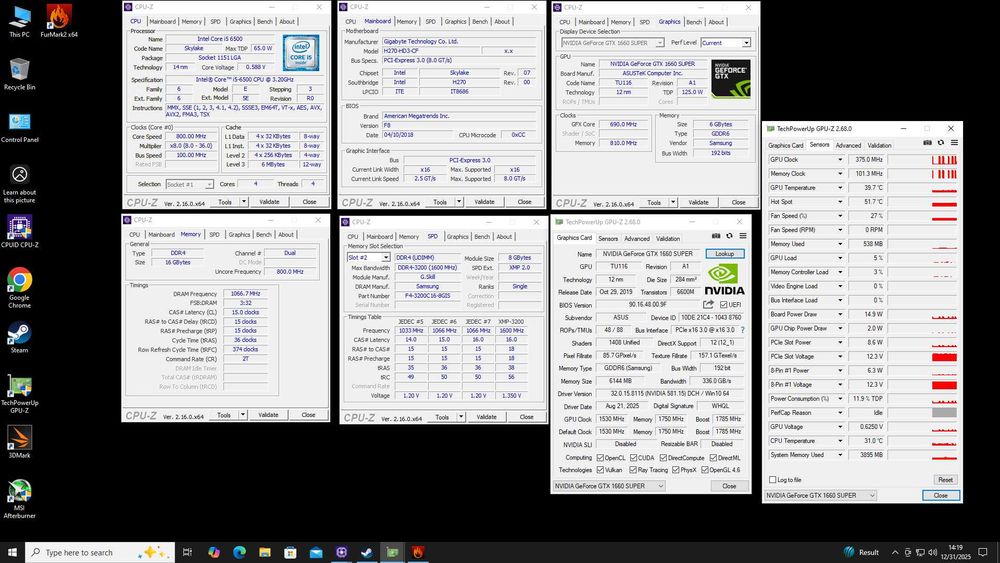Switch to Sensors tab in GPU-Z Graphics Card window
Image resolution: width=1000 pixels, height=563 pixels.
[x=608, y=238]
